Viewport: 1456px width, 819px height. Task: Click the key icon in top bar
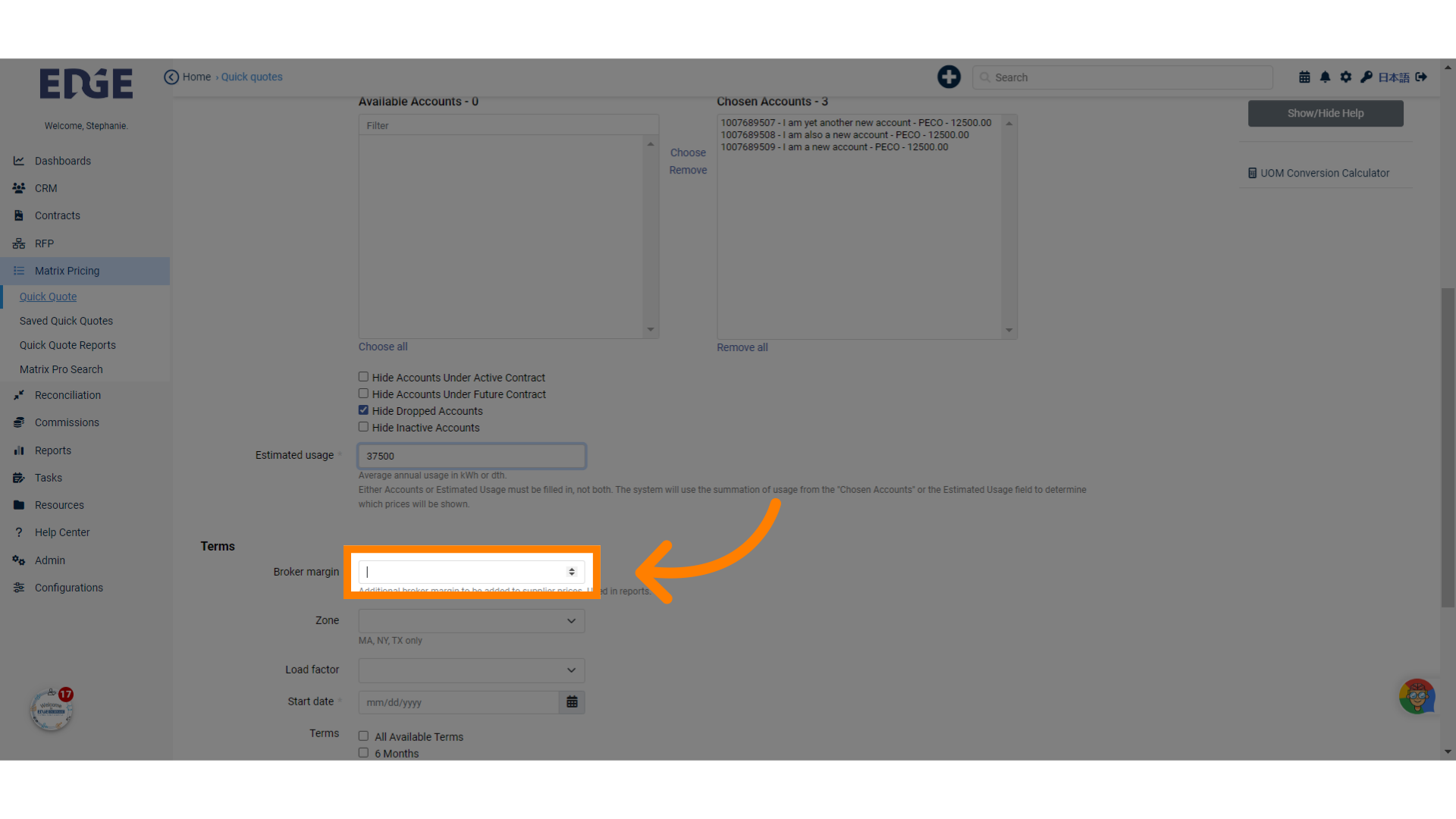1366,77
